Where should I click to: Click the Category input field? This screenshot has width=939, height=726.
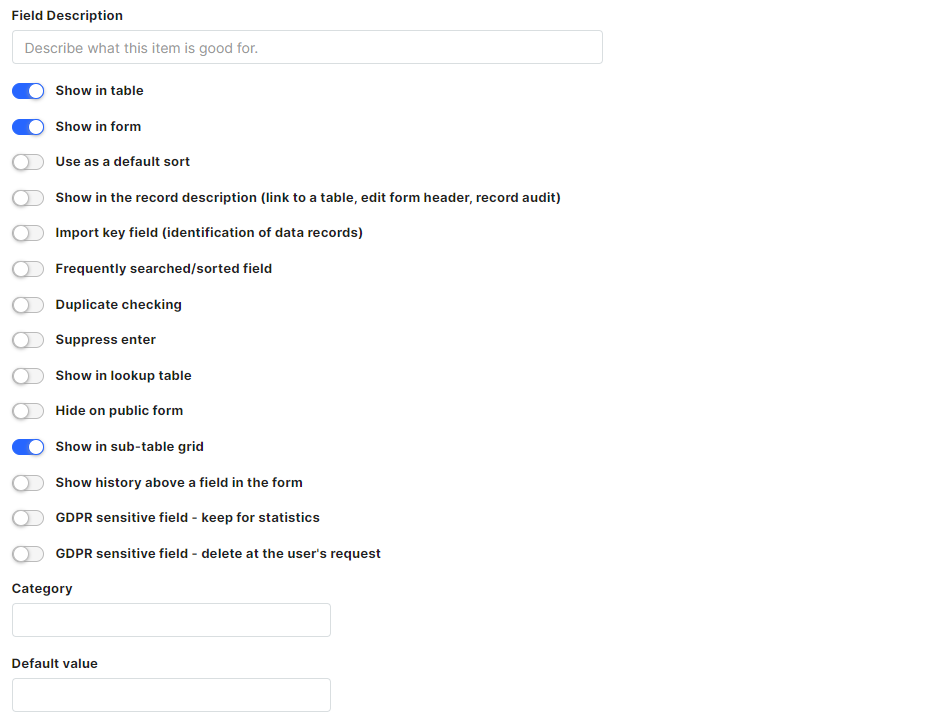coord(171,620)
